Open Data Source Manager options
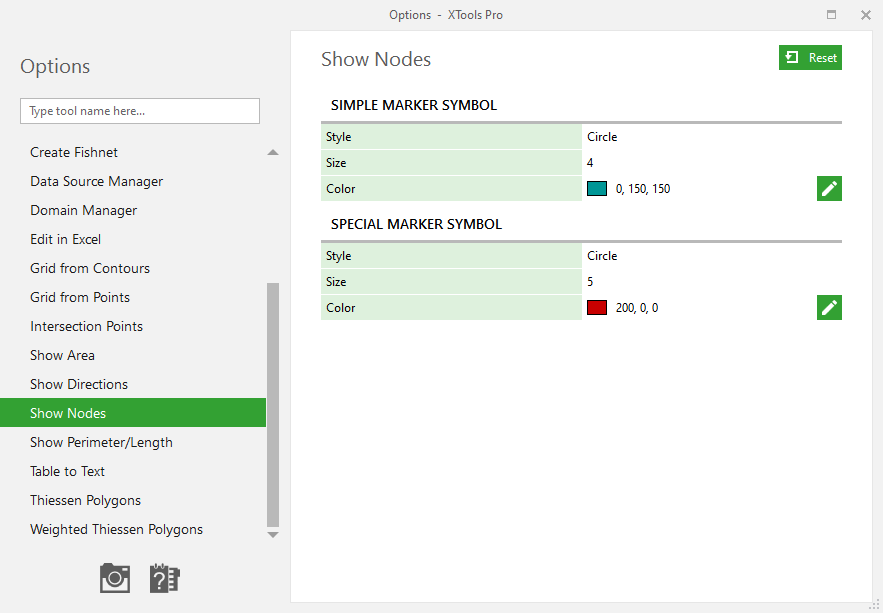This screenshot has width=883, height=613. (133, 181)
